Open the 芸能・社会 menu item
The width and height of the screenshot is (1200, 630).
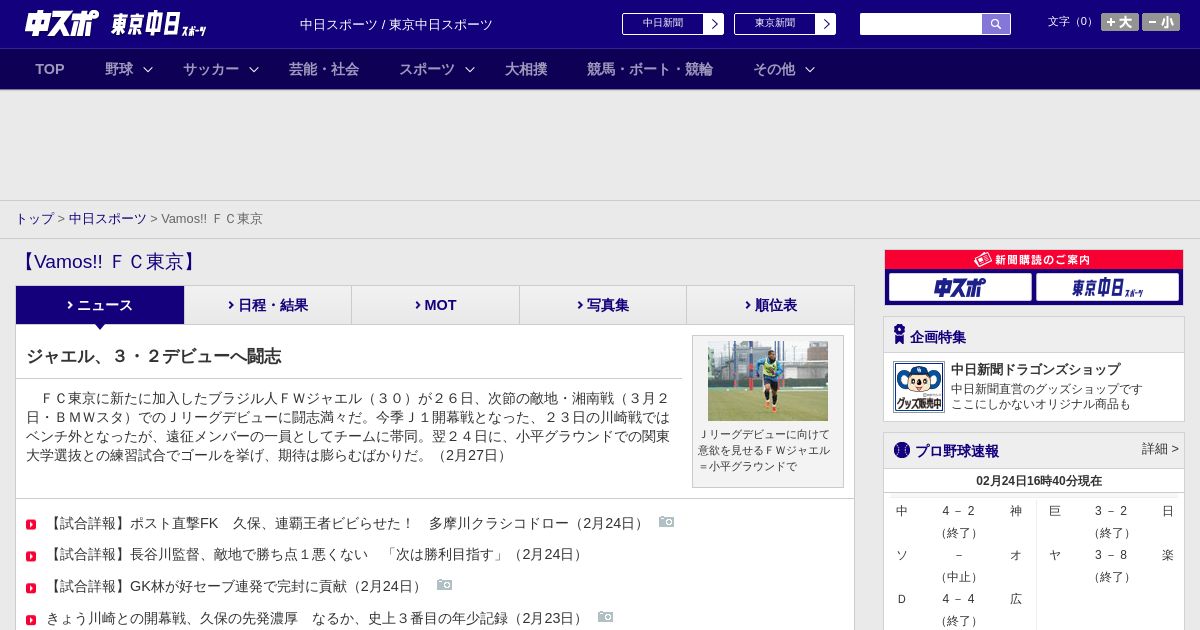click(324, 69)
